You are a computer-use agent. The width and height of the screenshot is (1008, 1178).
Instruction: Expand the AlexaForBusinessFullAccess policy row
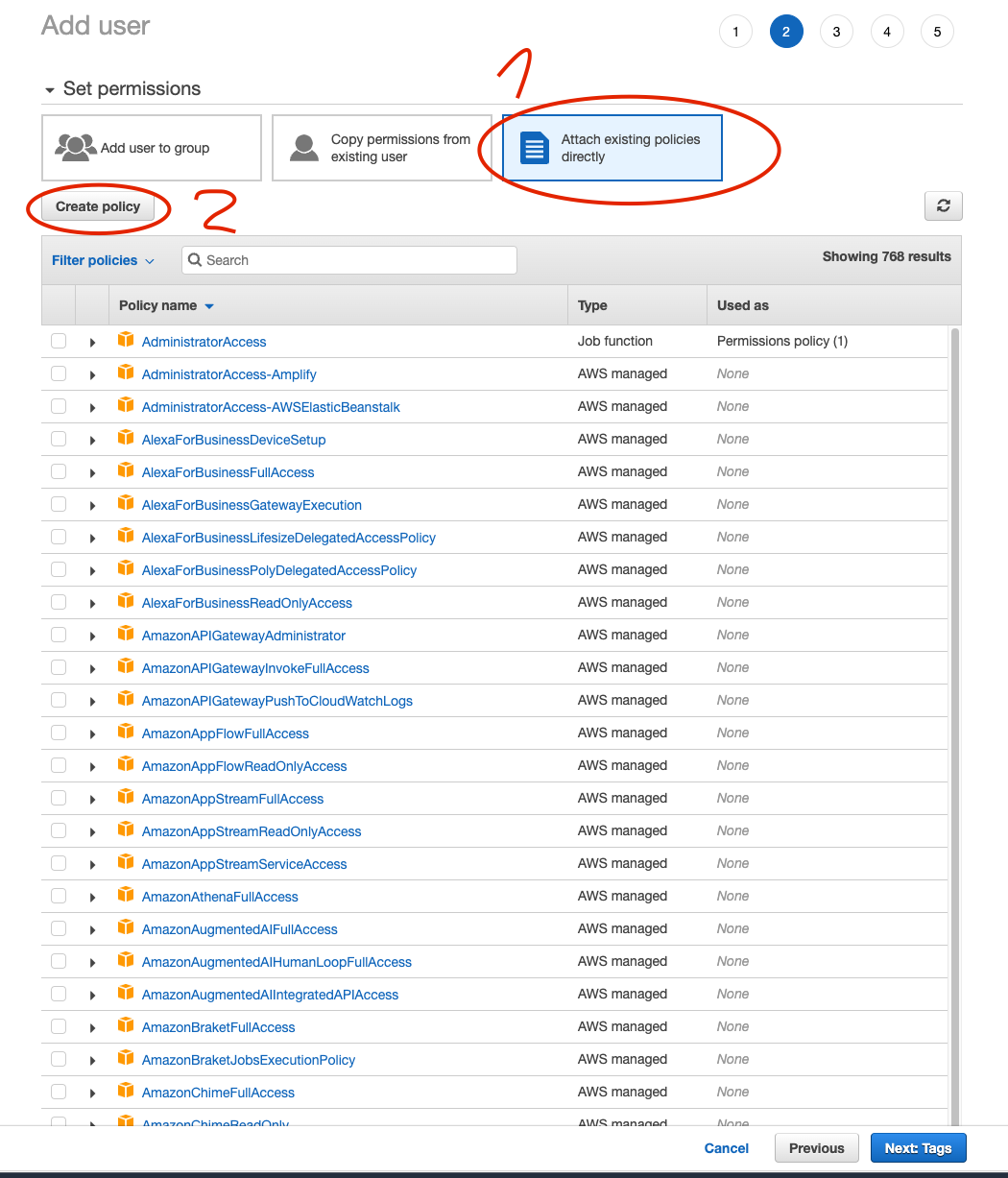[92, 472]
